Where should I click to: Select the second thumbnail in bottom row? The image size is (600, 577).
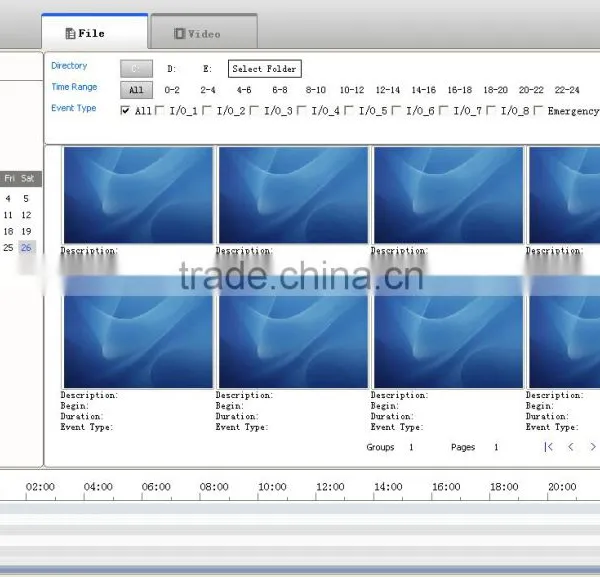293,342
